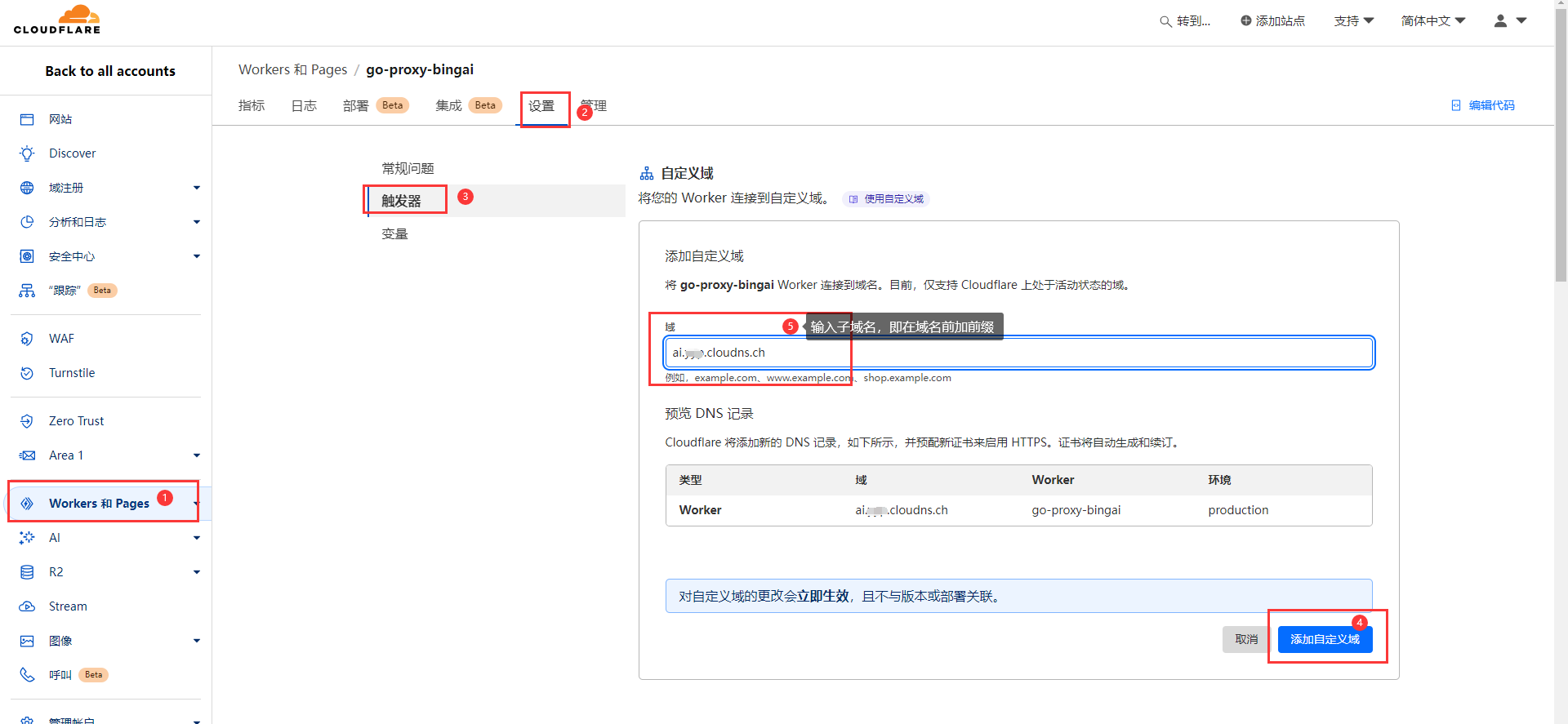Expand the 安全中心 menu arrow
The height and width of the screenshot is (724, 1568).
(197, 256)
